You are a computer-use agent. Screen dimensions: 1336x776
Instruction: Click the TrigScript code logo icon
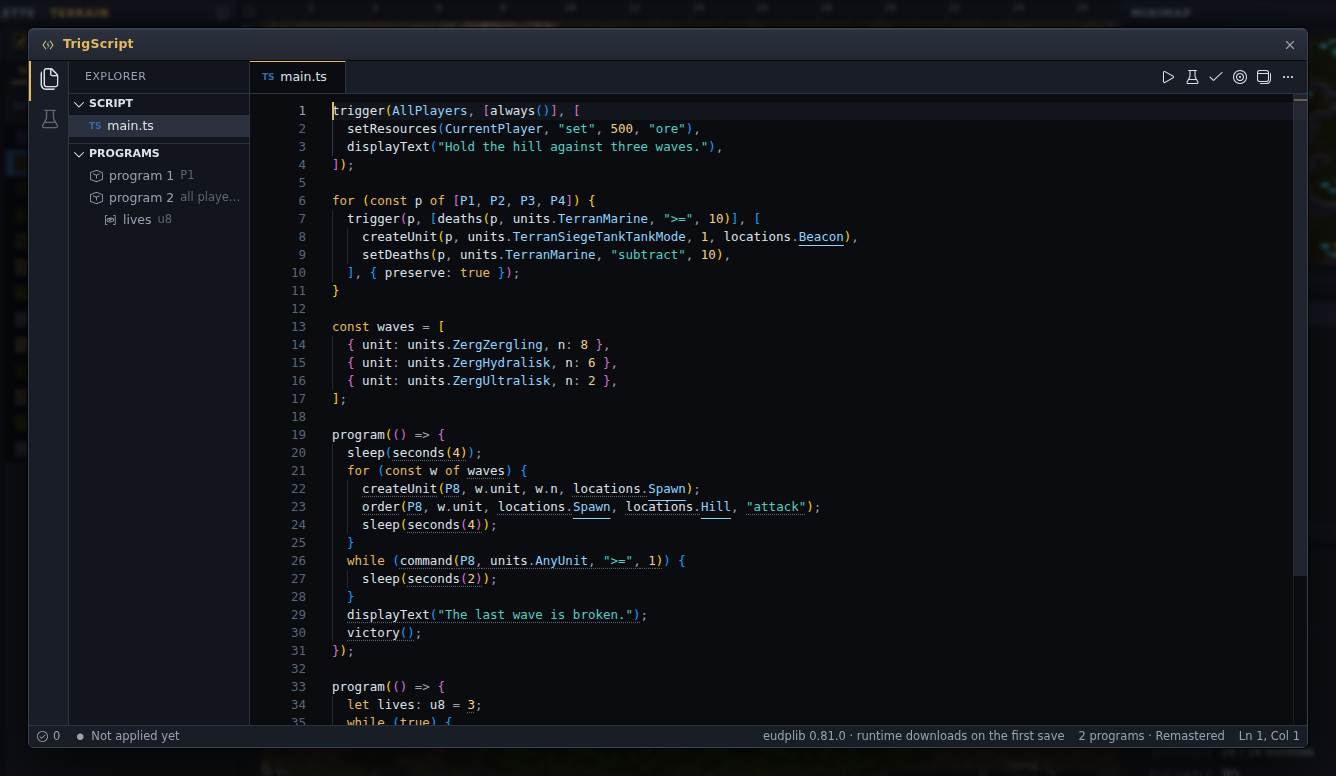point(48,44)
